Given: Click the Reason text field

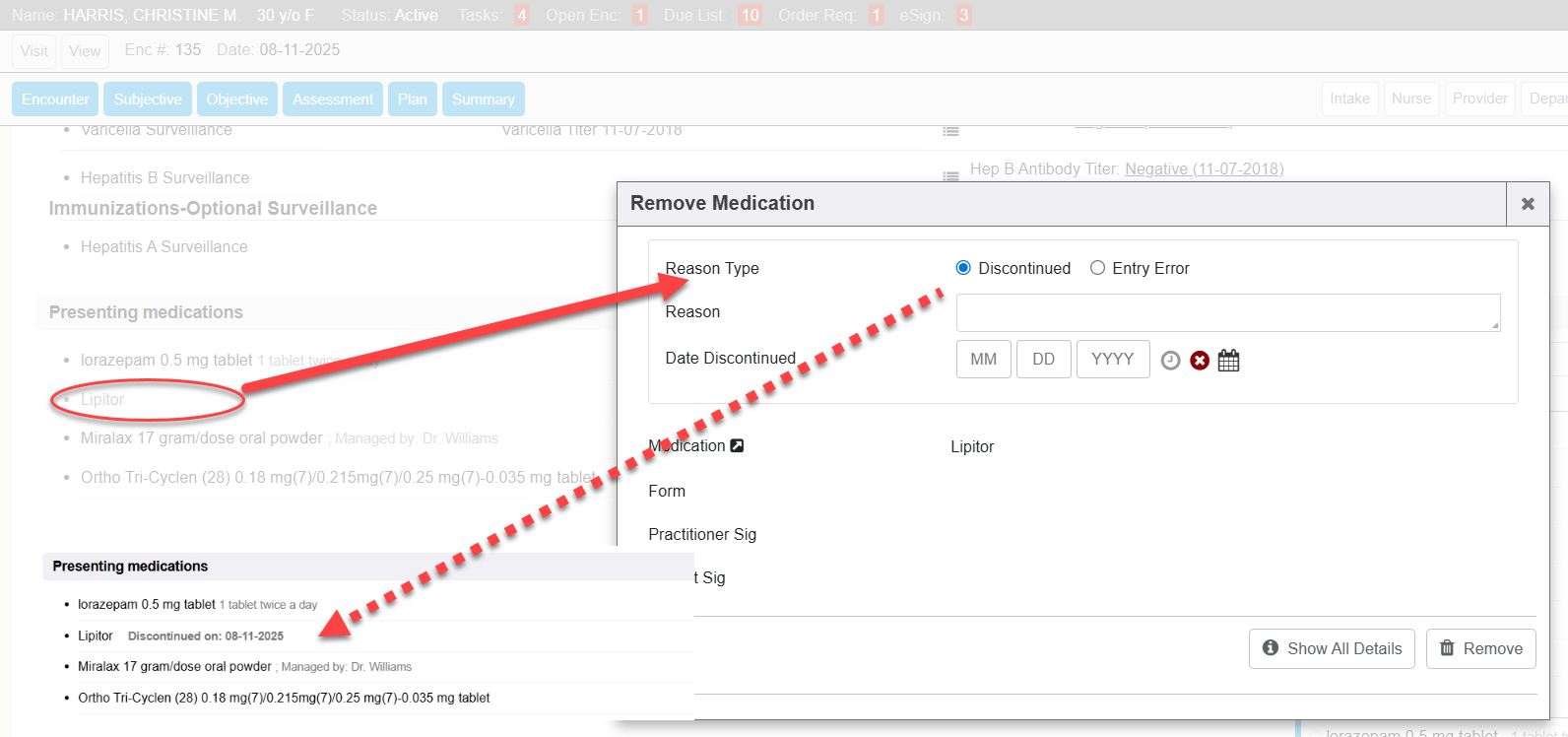Looking at the screenshot, I should (x=1227, y=312).
